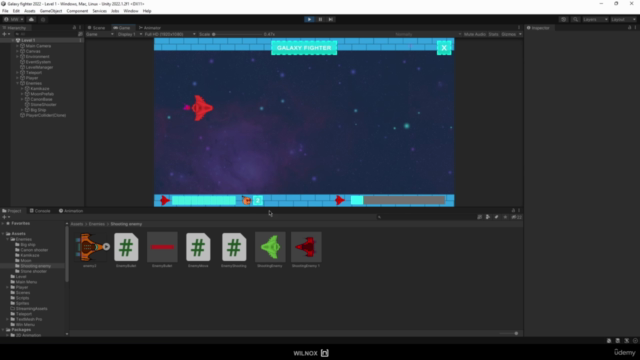640x360 pixels.
Task: Click the Inspector lock icon
Action: point(629,27)
